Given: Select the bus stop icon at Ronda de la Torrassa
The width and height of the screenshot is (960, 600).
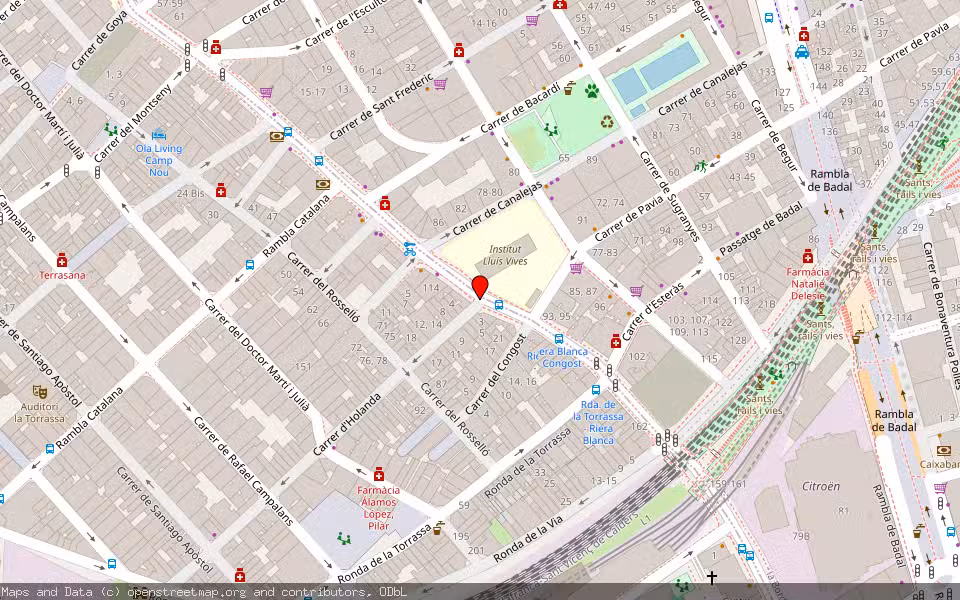Looking at the screenshot, I should coord(595,390).
